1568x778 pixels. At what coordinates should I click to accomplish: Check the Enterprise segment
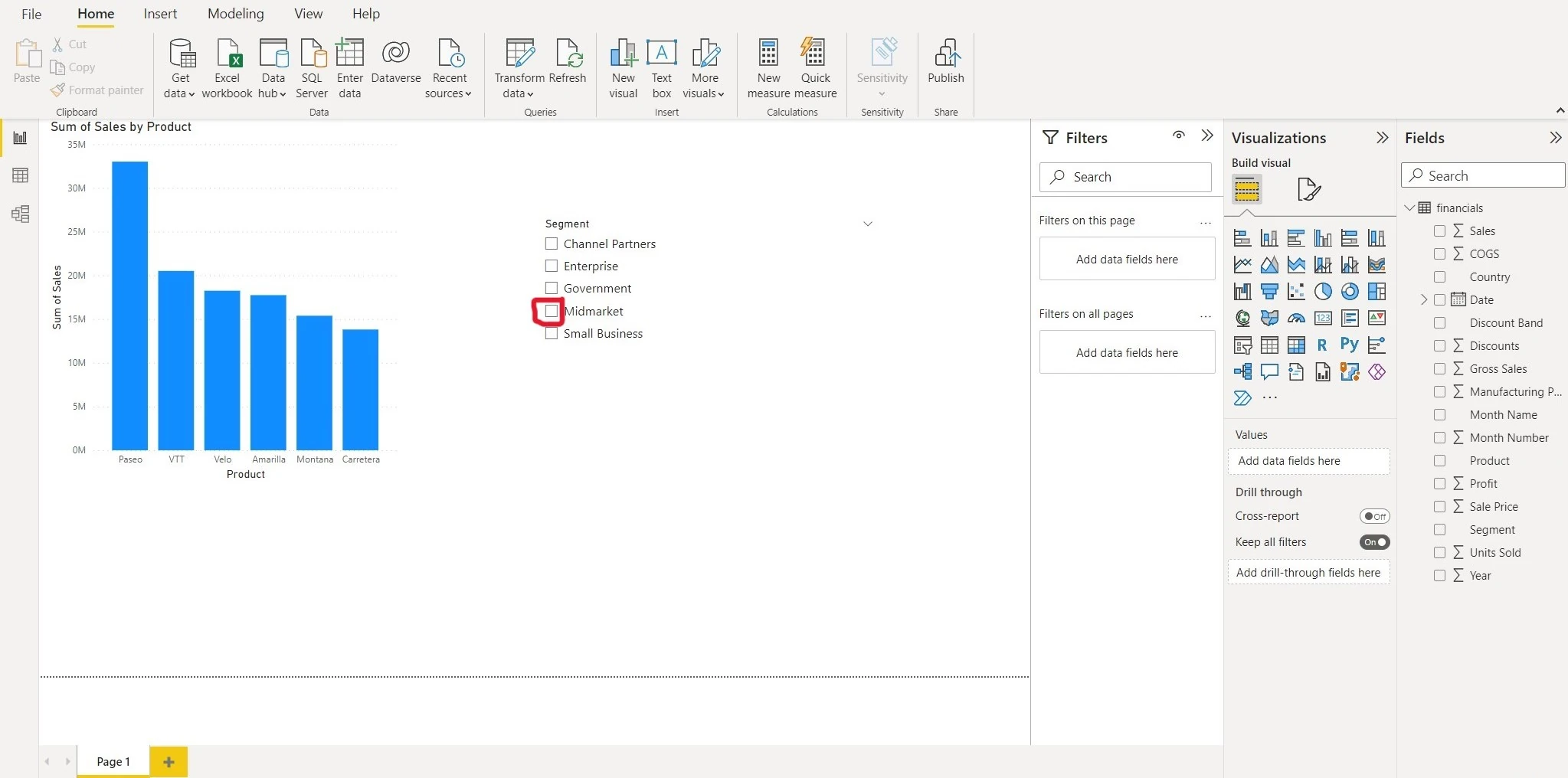pyautogui.click(x=552, y=266)
